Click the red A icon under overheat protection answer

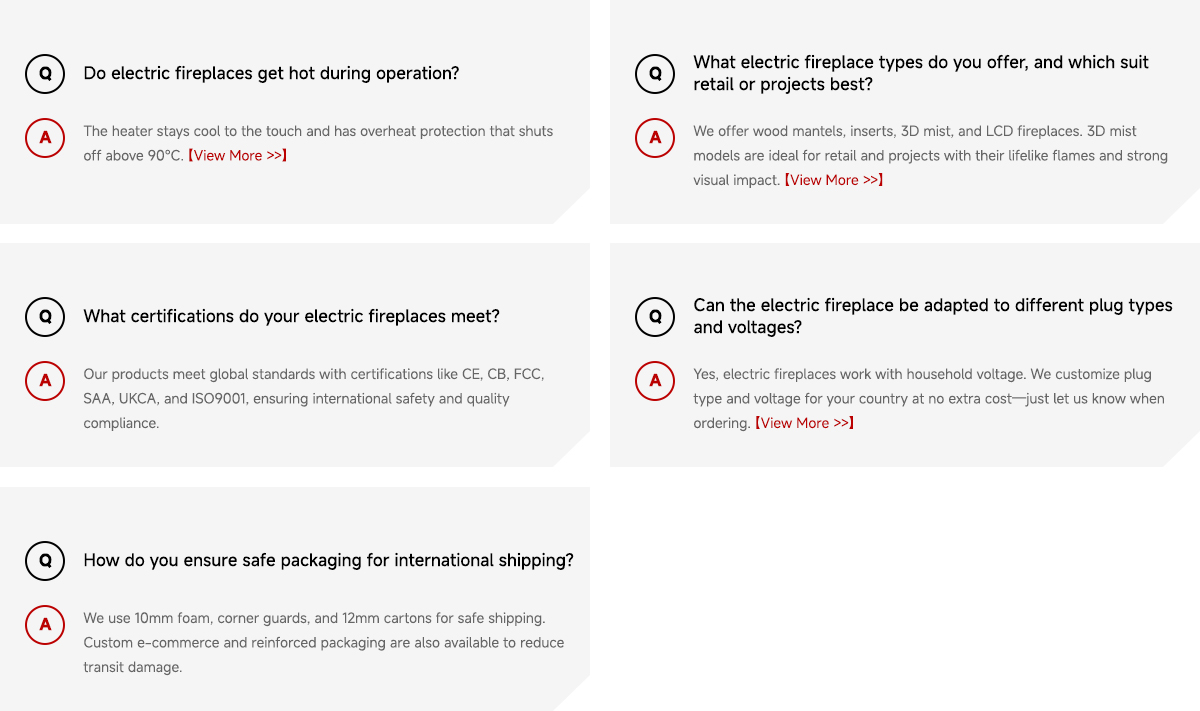[x=45, y=138]
